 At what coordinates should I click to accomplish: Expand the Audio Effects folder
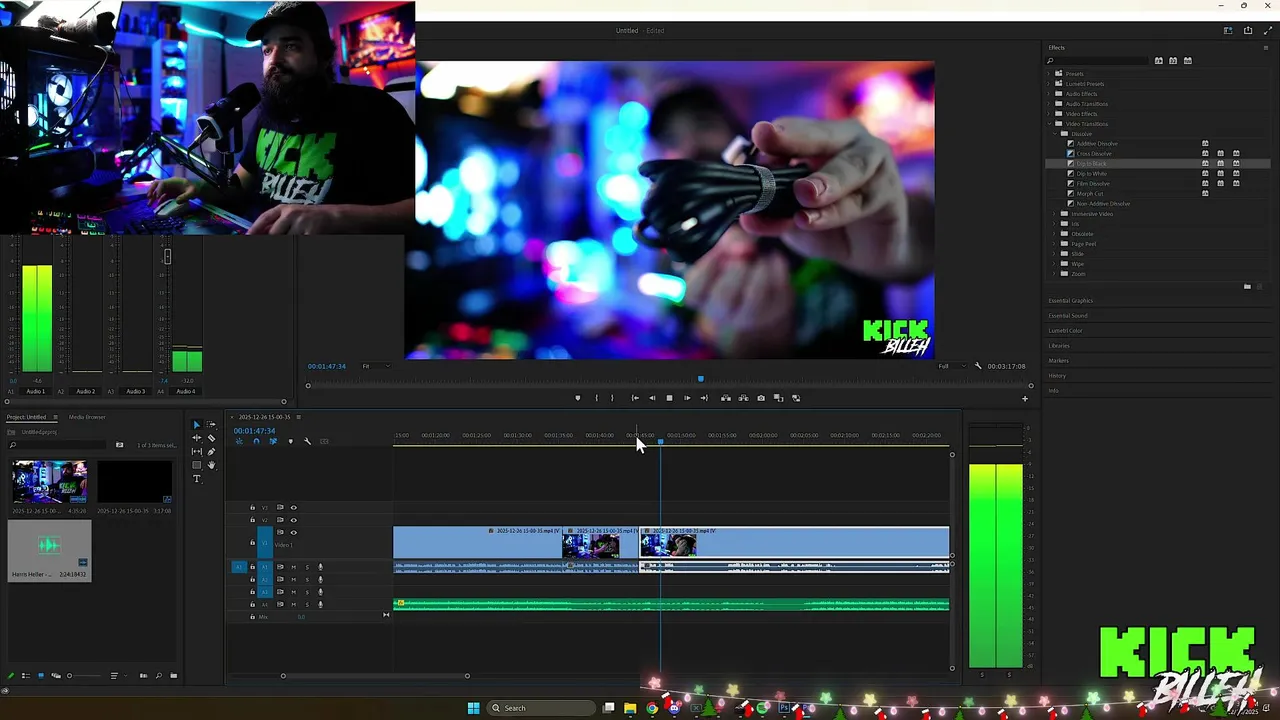[1049, 94]
